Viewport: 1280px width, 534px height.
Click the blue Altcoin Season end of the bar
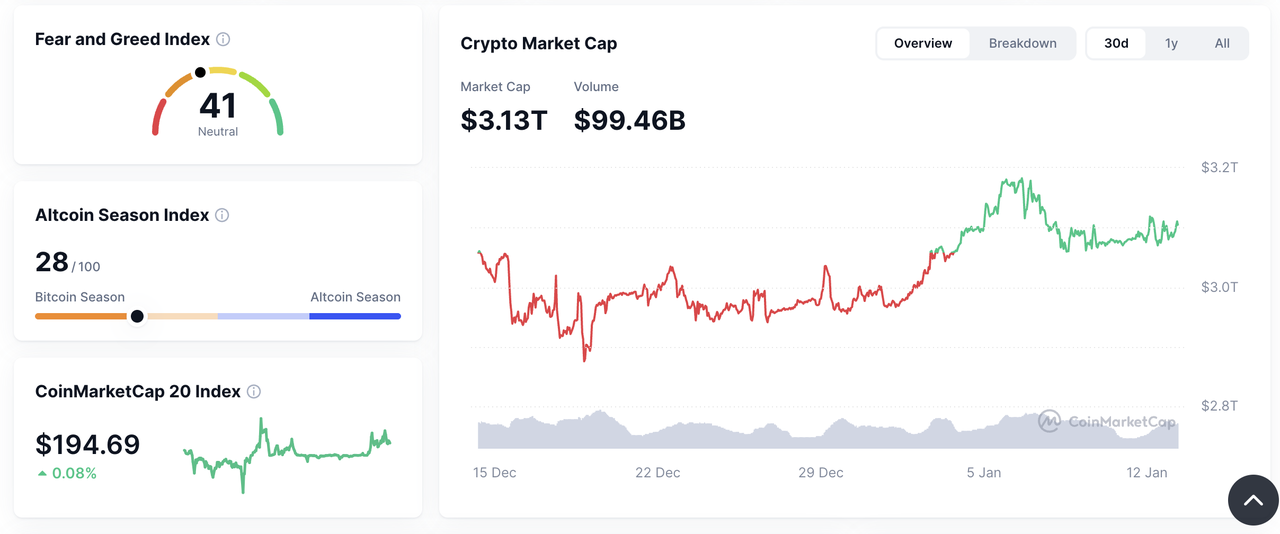pyautogui.click(x=355, y=316)
